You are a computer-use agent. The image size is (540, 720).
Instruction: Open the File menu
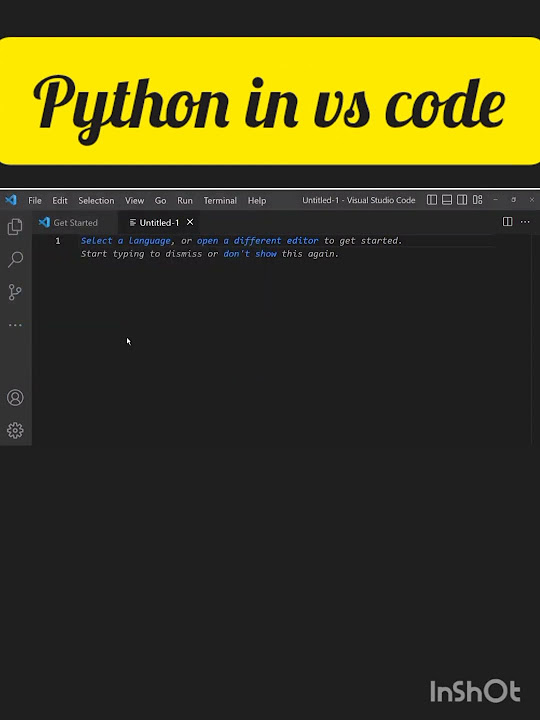point(35,201)
